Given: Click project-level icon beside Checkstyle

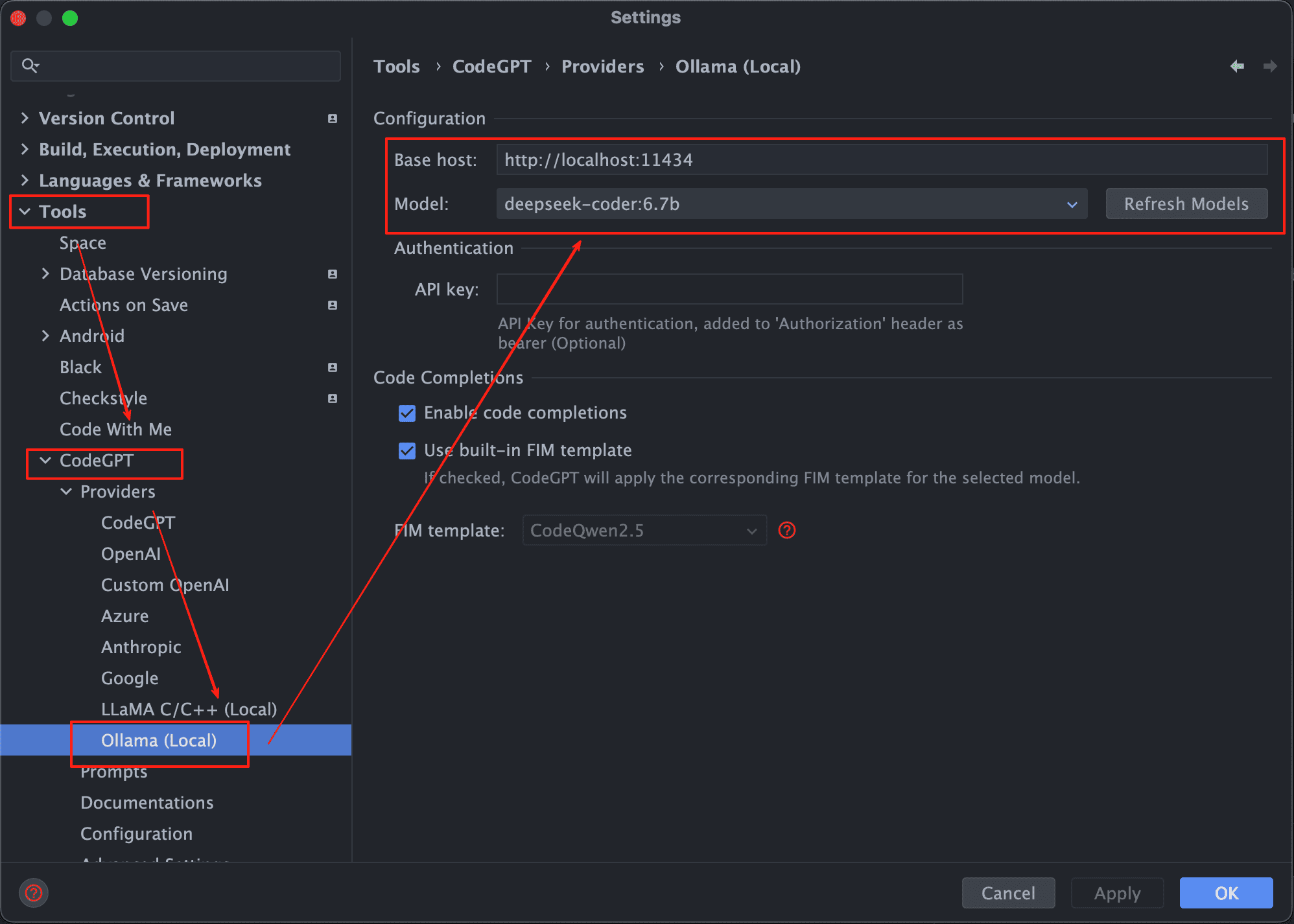Looking at the screenshot, I should coord(333,398).
